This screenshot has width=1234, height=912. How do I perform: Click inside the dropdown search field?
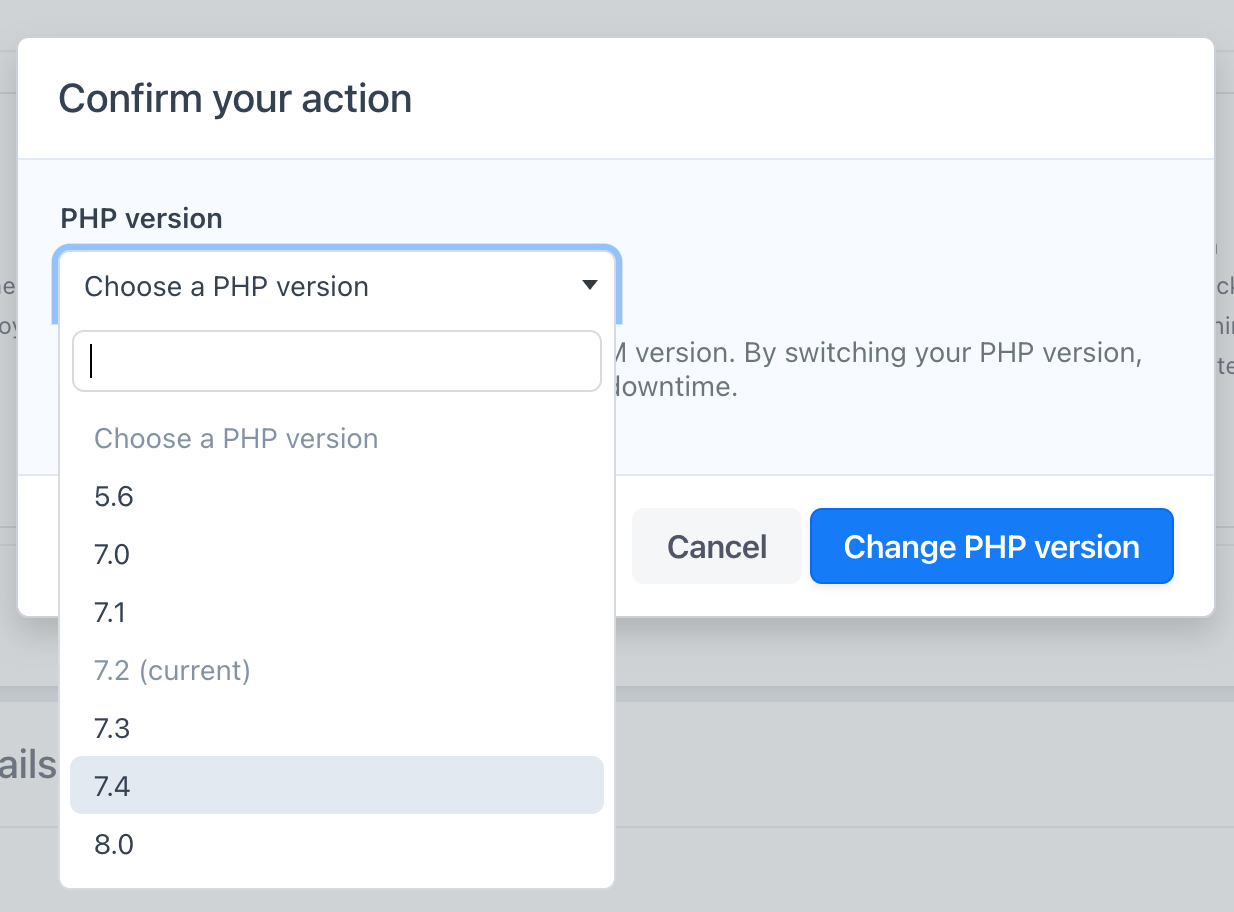coord(337,361)
